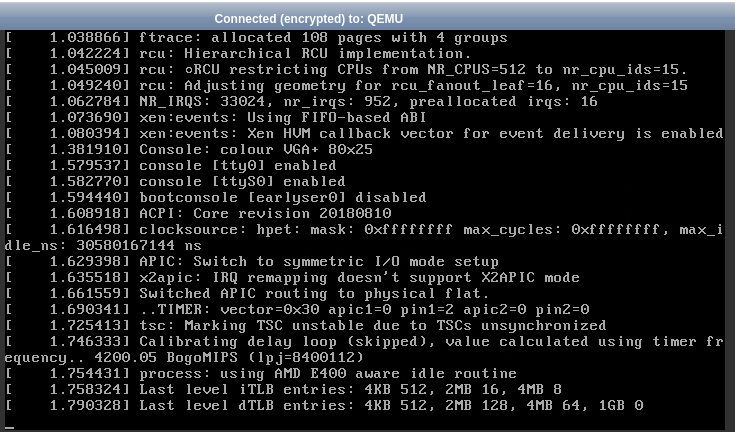Click the ACPI: Core revision 20180810 line
Image resolution: width=735 pixels, height=432 pixels.
(x=198, y=213)
